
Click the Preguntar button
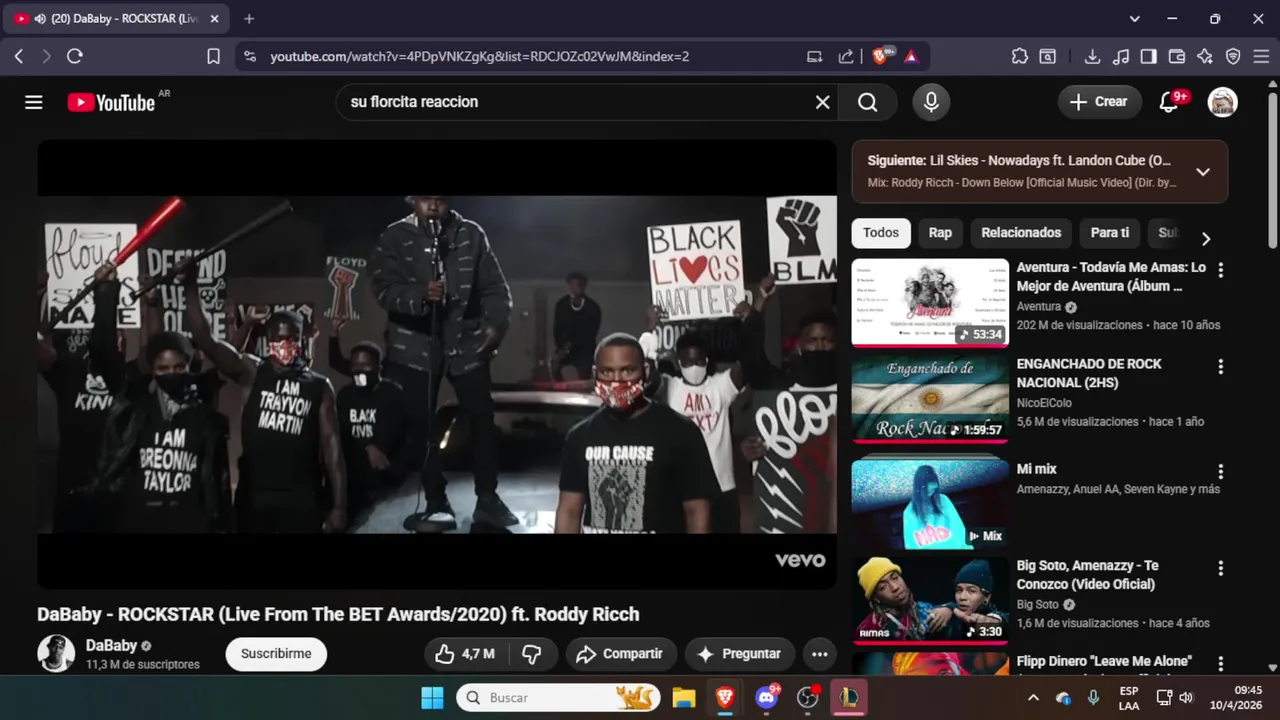pyautogui.click(x=740, y=654)
